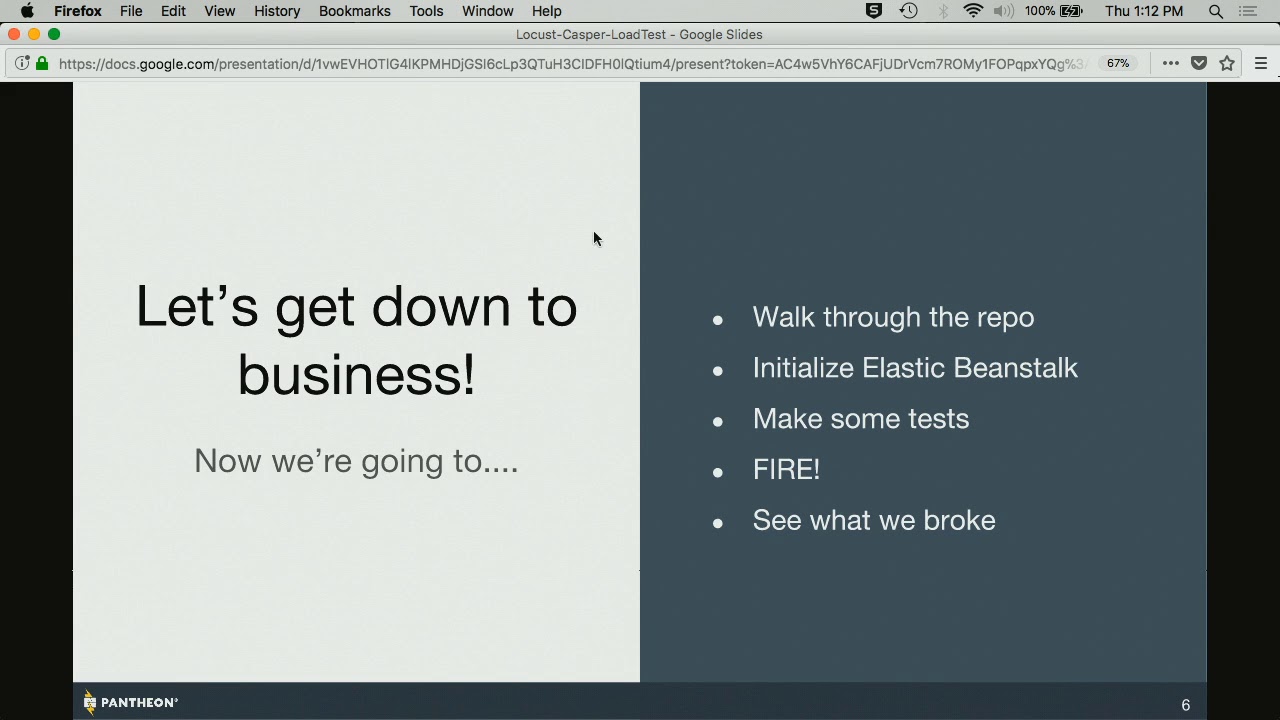The image size is (1280, 720).
Task: Click the green secure lock icon
Action: click(x=42, y=63)
